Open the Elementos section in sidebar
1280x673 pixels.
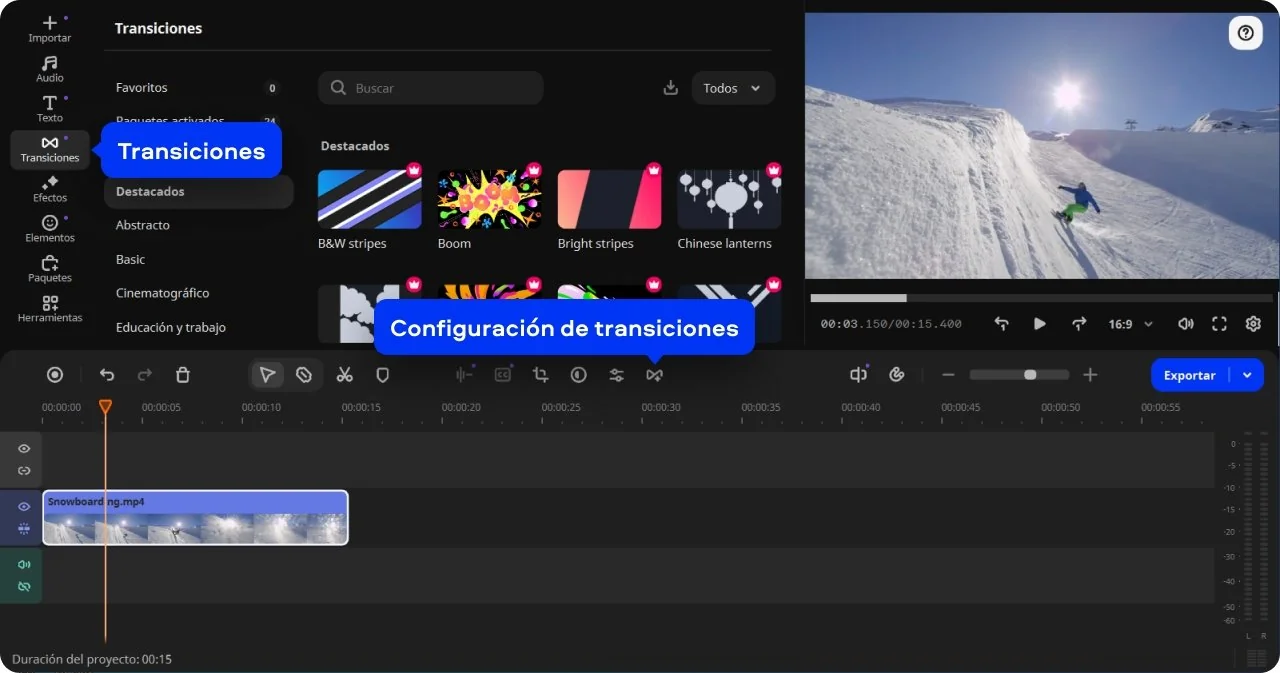49,229
